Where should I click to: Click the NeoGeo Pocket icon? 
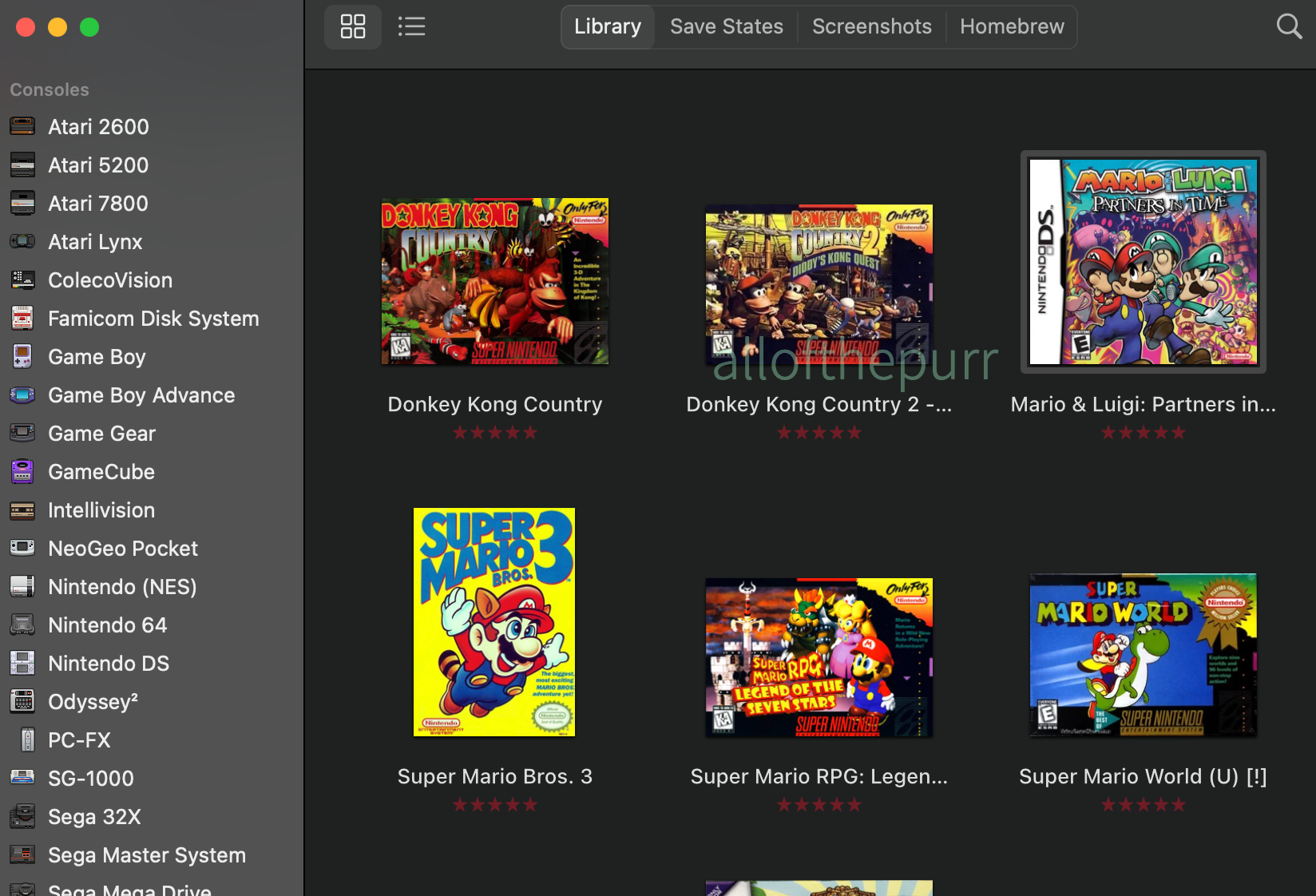[x=22, y=548]
